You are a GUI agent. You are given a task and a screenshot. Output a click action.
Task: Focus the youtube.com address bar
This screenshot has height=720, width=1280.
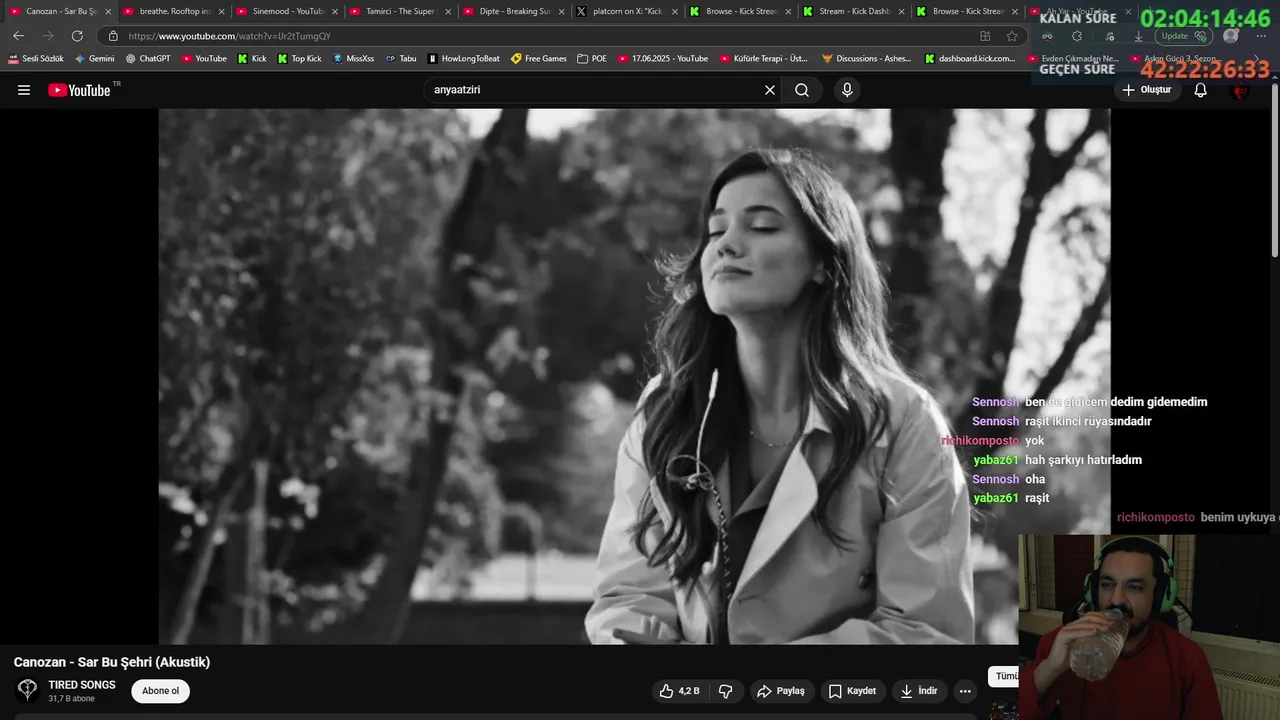(x=540, y=36)
